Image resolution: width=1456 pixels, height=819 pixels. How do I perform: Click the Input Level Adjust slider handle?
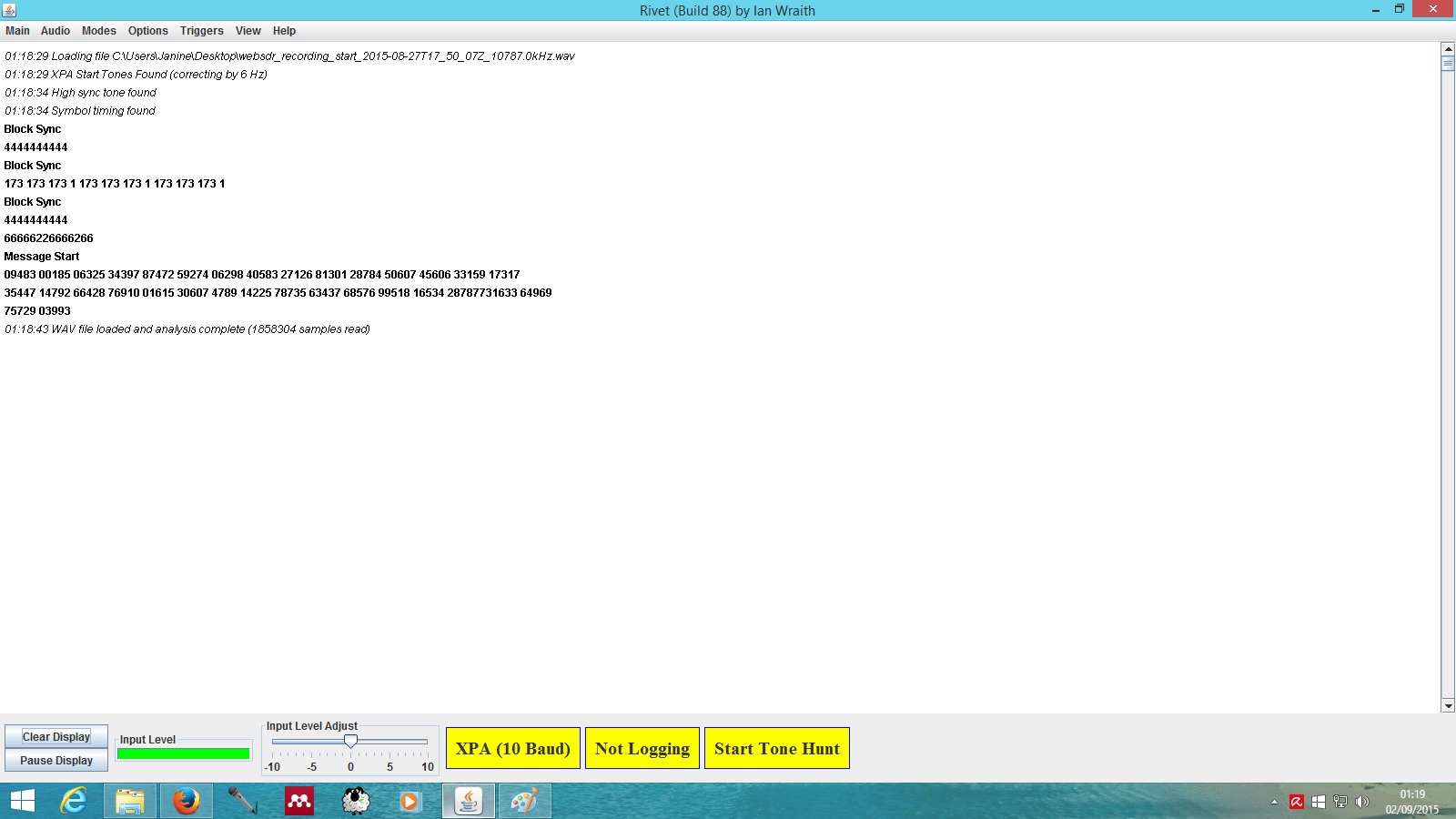350,741
